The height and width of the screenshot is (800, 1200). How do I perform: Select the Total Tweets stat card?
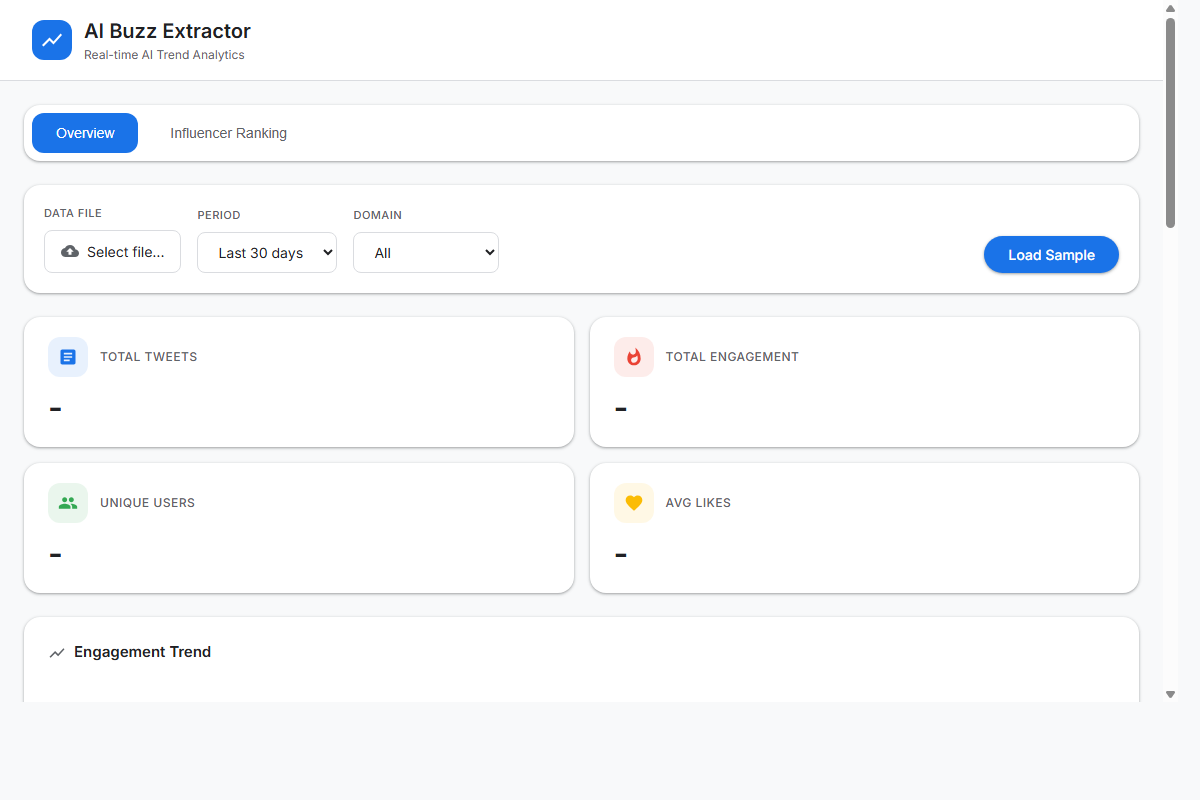(x=299, y=382)
